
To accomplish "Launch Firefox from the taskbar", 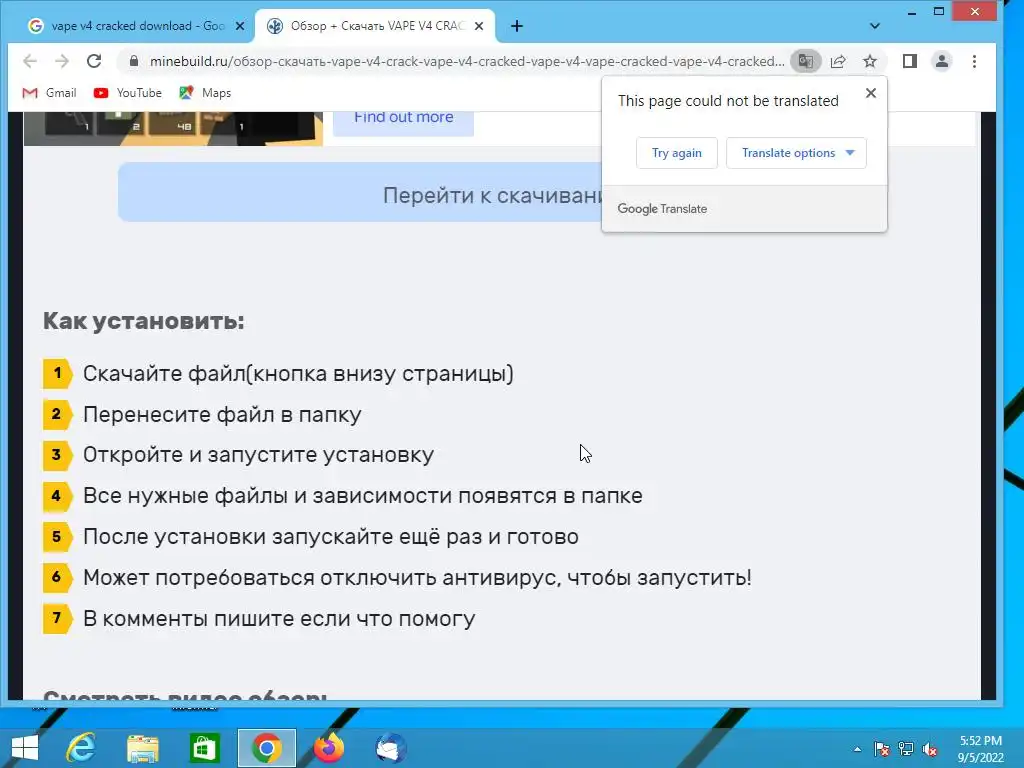I will tap(328, 748).
